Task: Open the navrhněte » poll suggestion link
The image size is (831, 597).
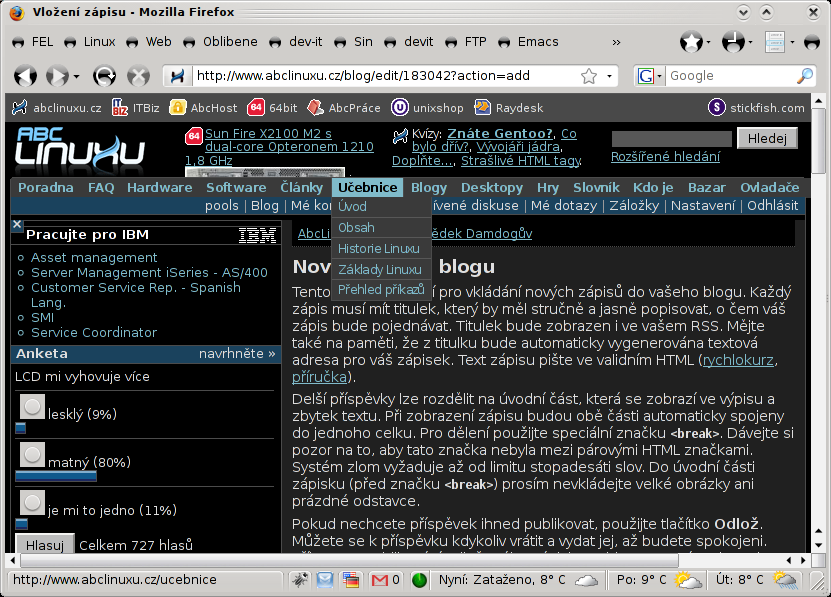Action: pyautogui.click(x=237, y=354)
